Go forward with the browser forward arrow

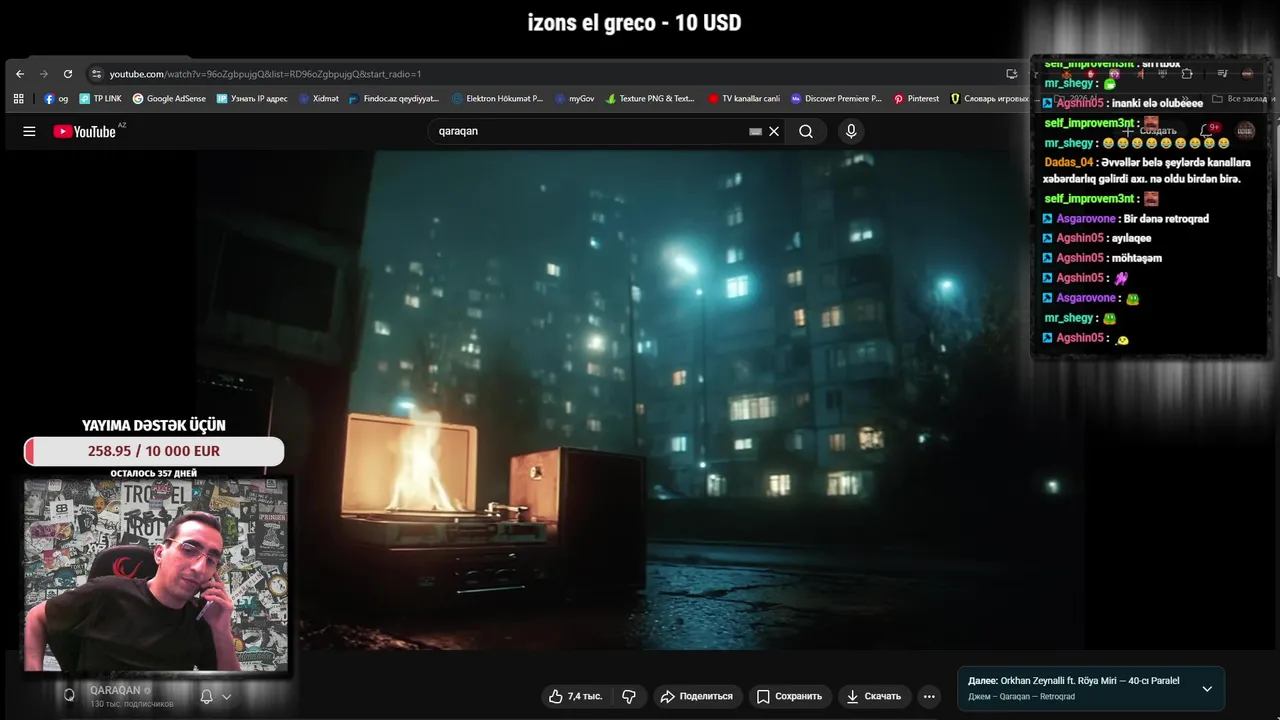click(44, 74)
